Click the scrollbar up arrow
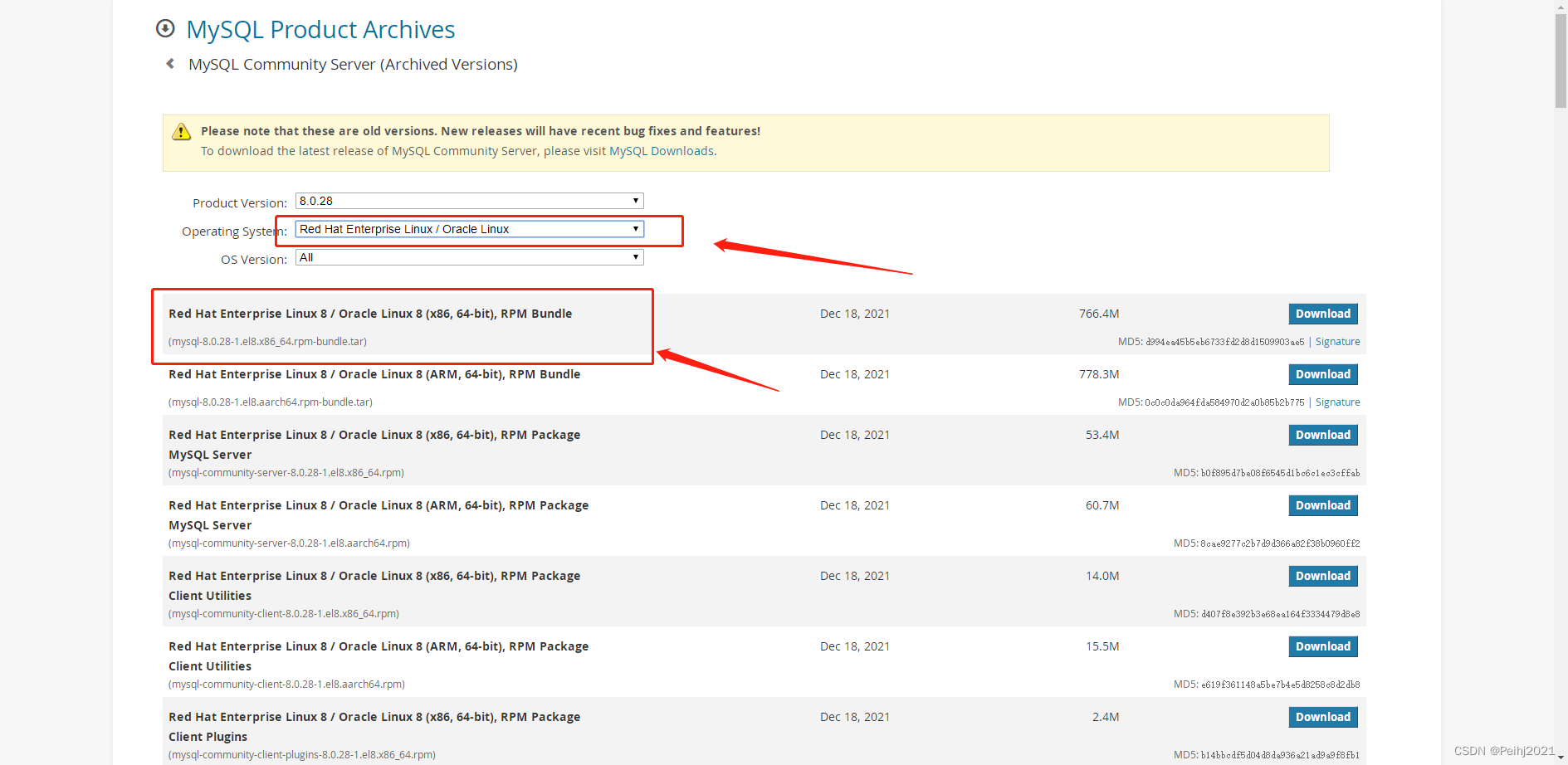 1561,6
